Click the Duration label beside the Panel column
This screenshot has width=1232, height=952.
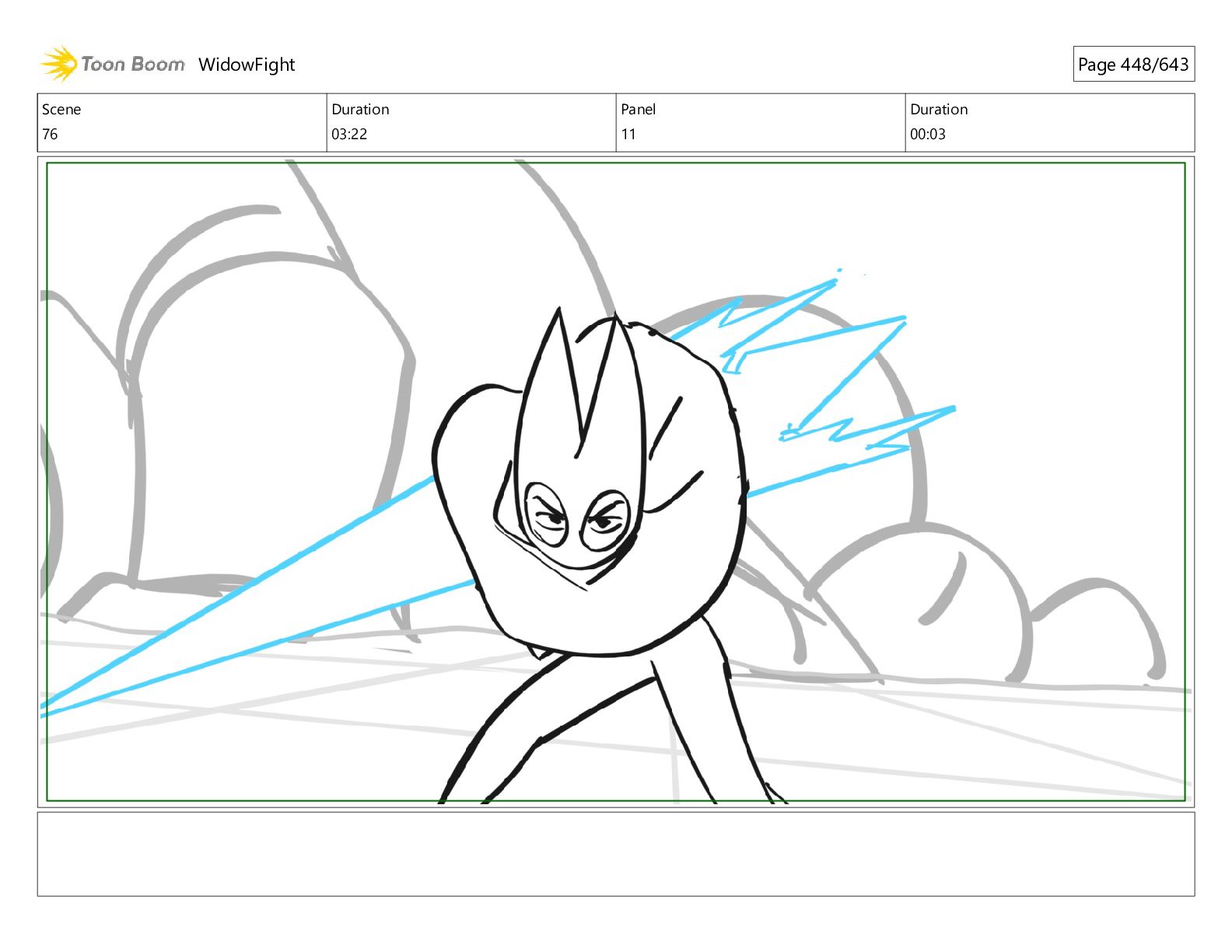click(939, 110)
